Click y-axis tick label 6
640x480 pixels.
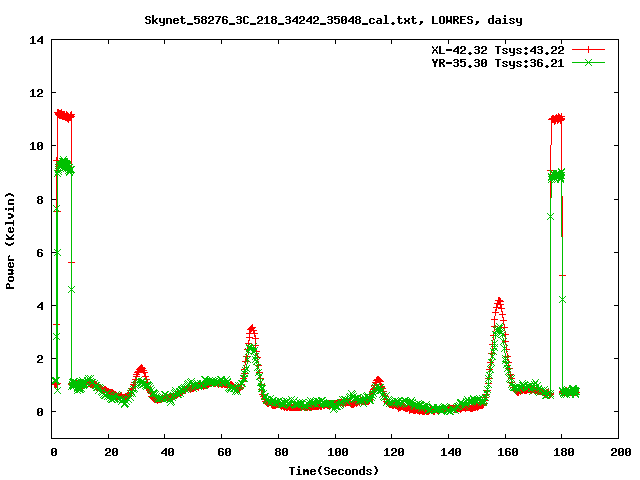[40, 253]
